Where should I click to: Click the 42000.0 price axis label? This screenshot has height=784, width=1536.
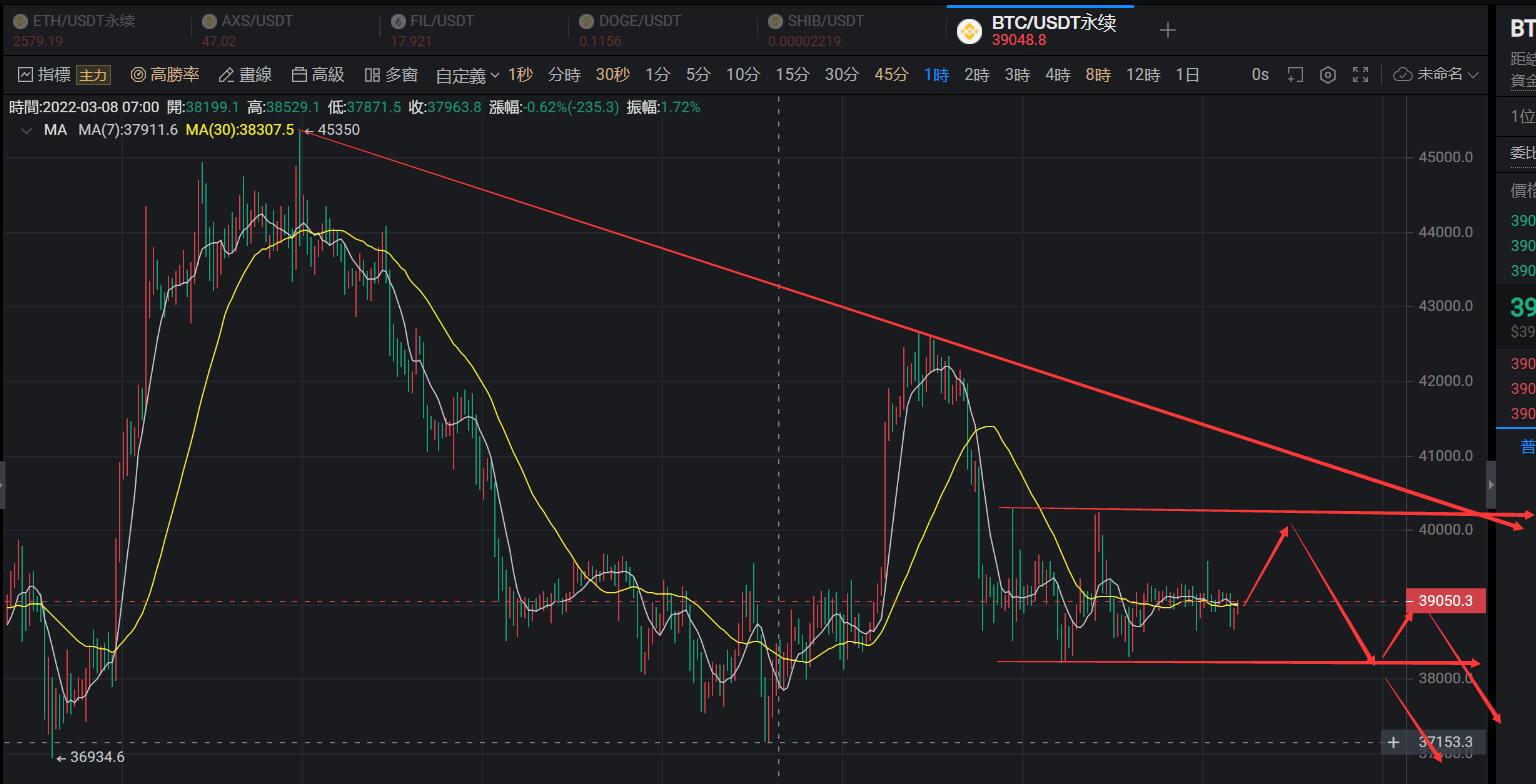point(1445,381)
